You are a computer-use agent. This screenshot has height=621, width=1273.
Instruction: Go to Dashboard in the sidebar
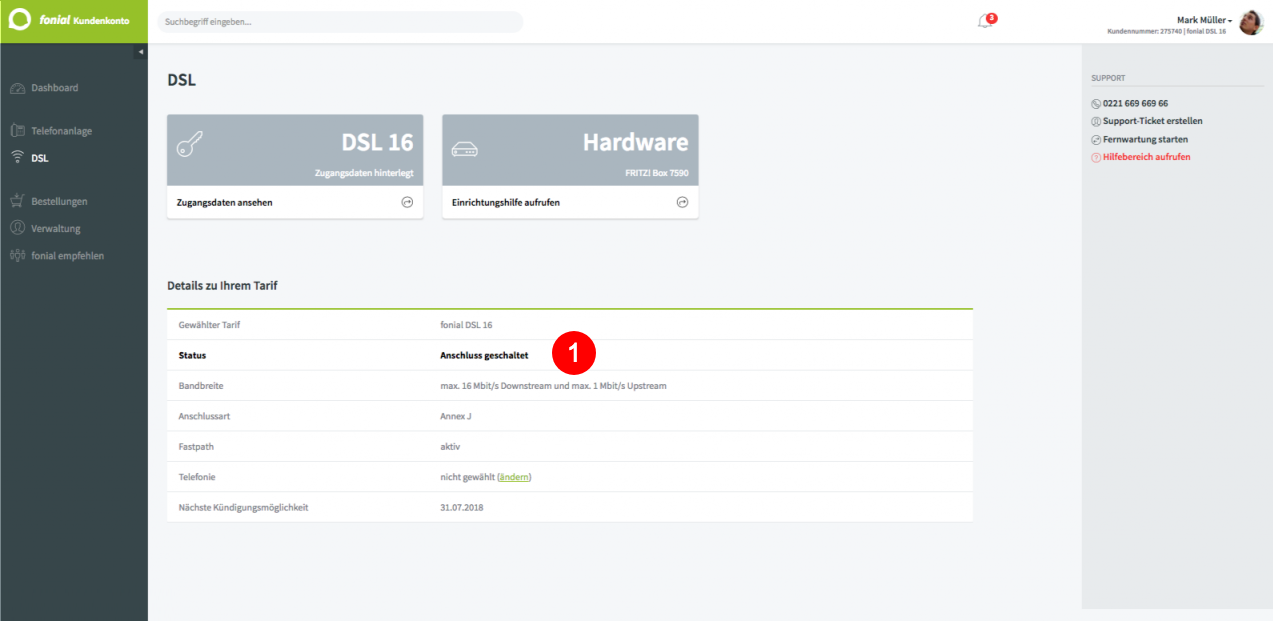coord(54,88)
